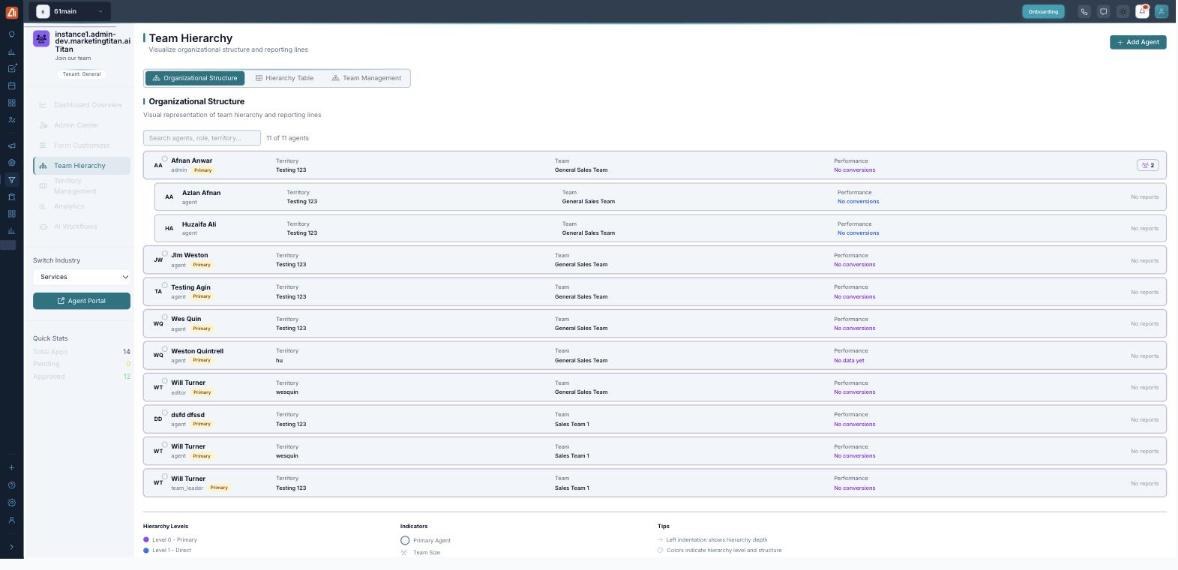The image size is (1178, 570).
Task: Select the primary radio for Testing Agin
Action: [165, 285]
